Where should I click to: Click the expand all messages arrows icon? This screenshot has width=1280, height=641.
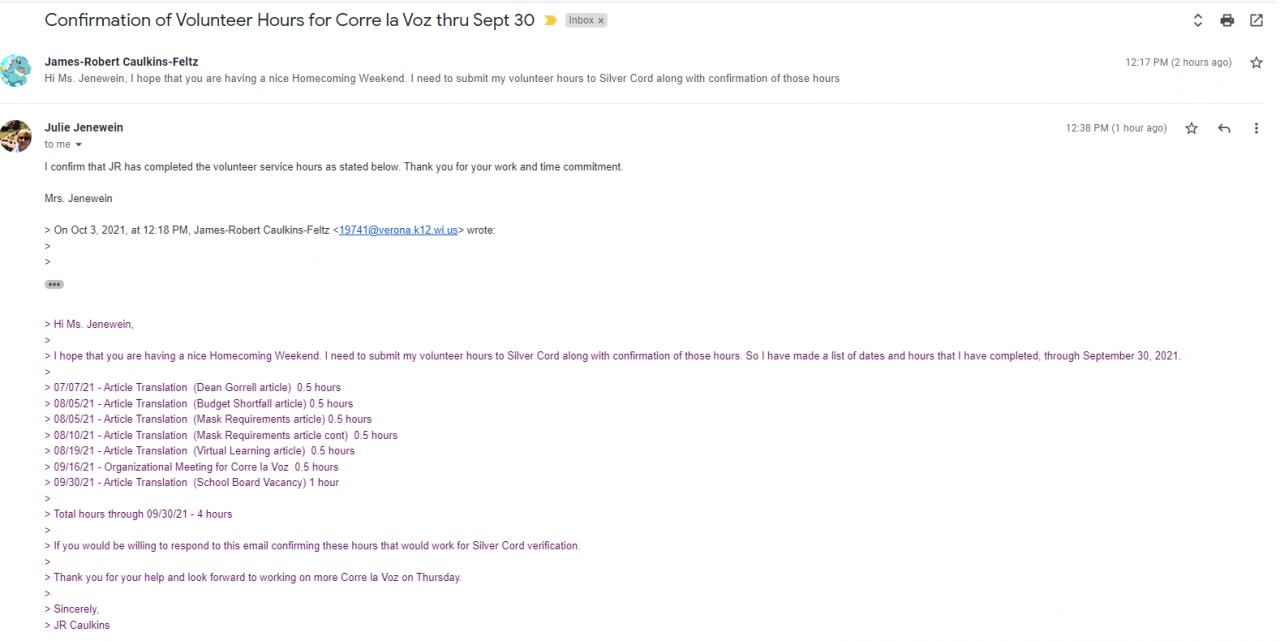pos(1198,20)
